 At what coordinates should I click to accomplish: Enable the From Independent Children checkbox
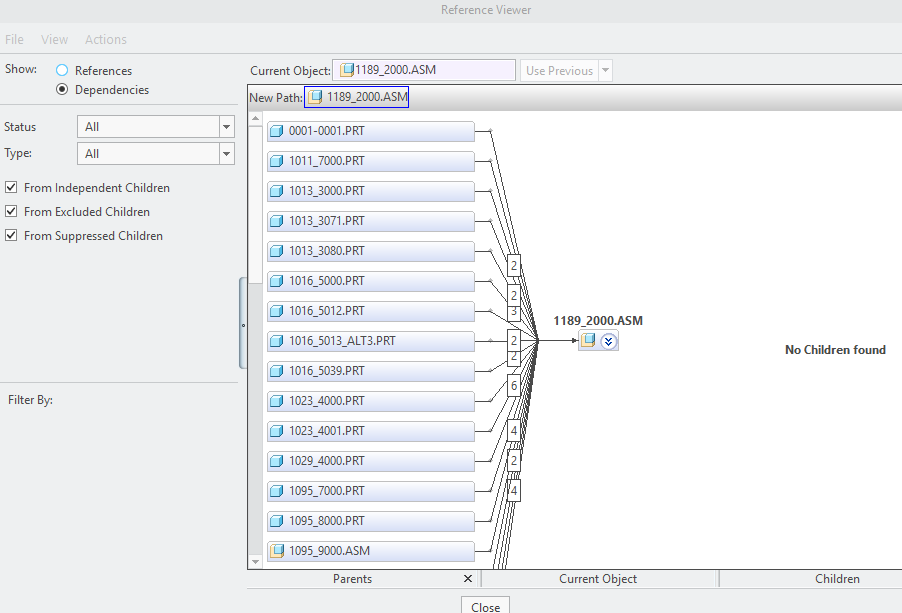[x=11, y=187]
